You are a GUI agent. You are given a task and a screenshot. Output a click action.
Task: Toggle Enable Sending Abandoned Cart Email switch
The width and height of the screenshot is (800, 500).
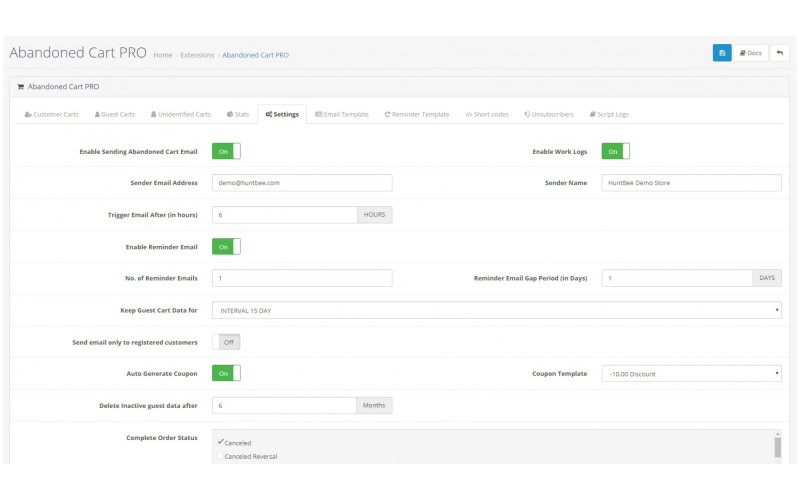[227, 151]
